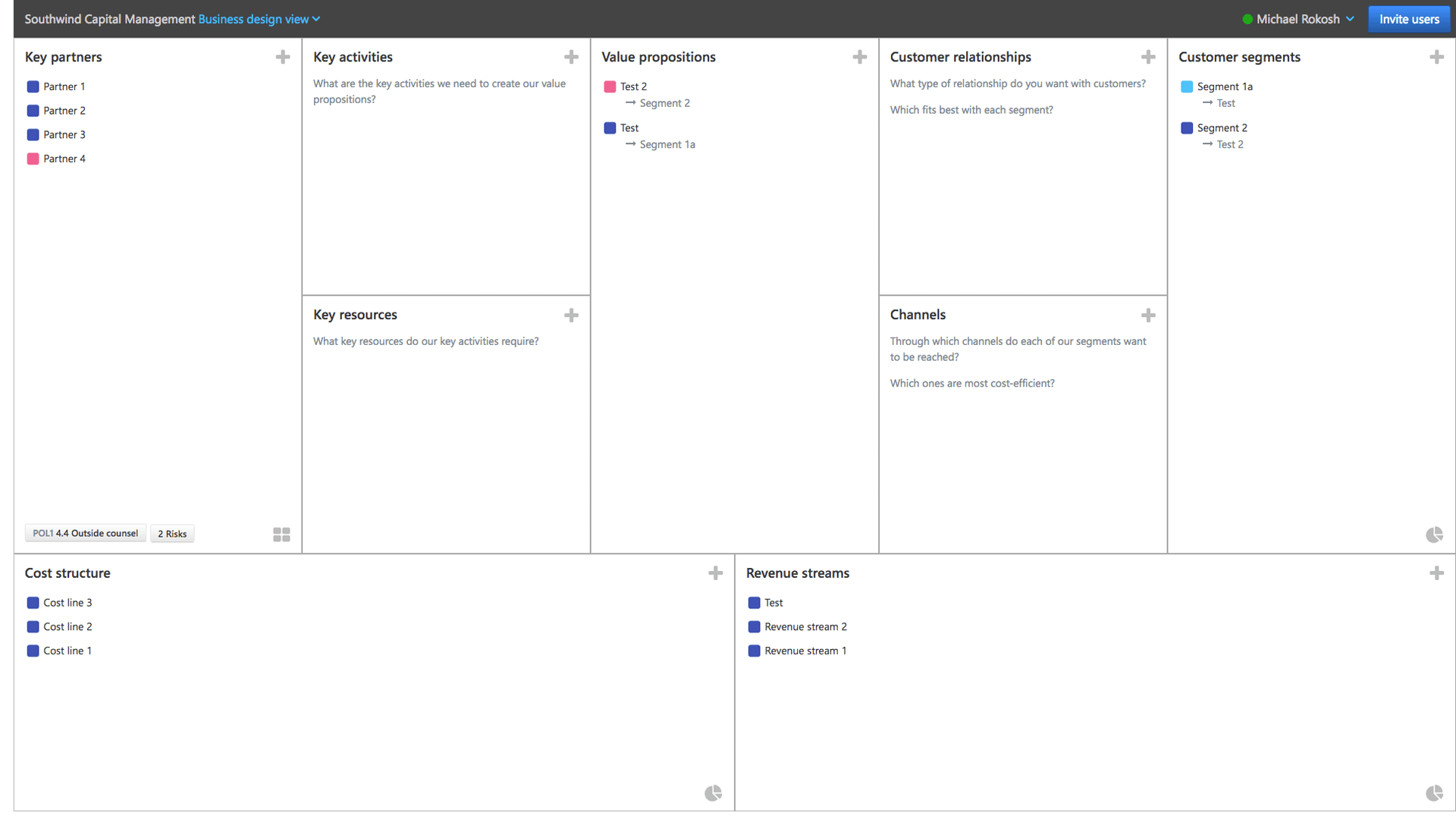The width and height of the screenshot is (1456, 828).
Task: Follow the Segment 1a link under Test
Action: (x=667, y=145)
